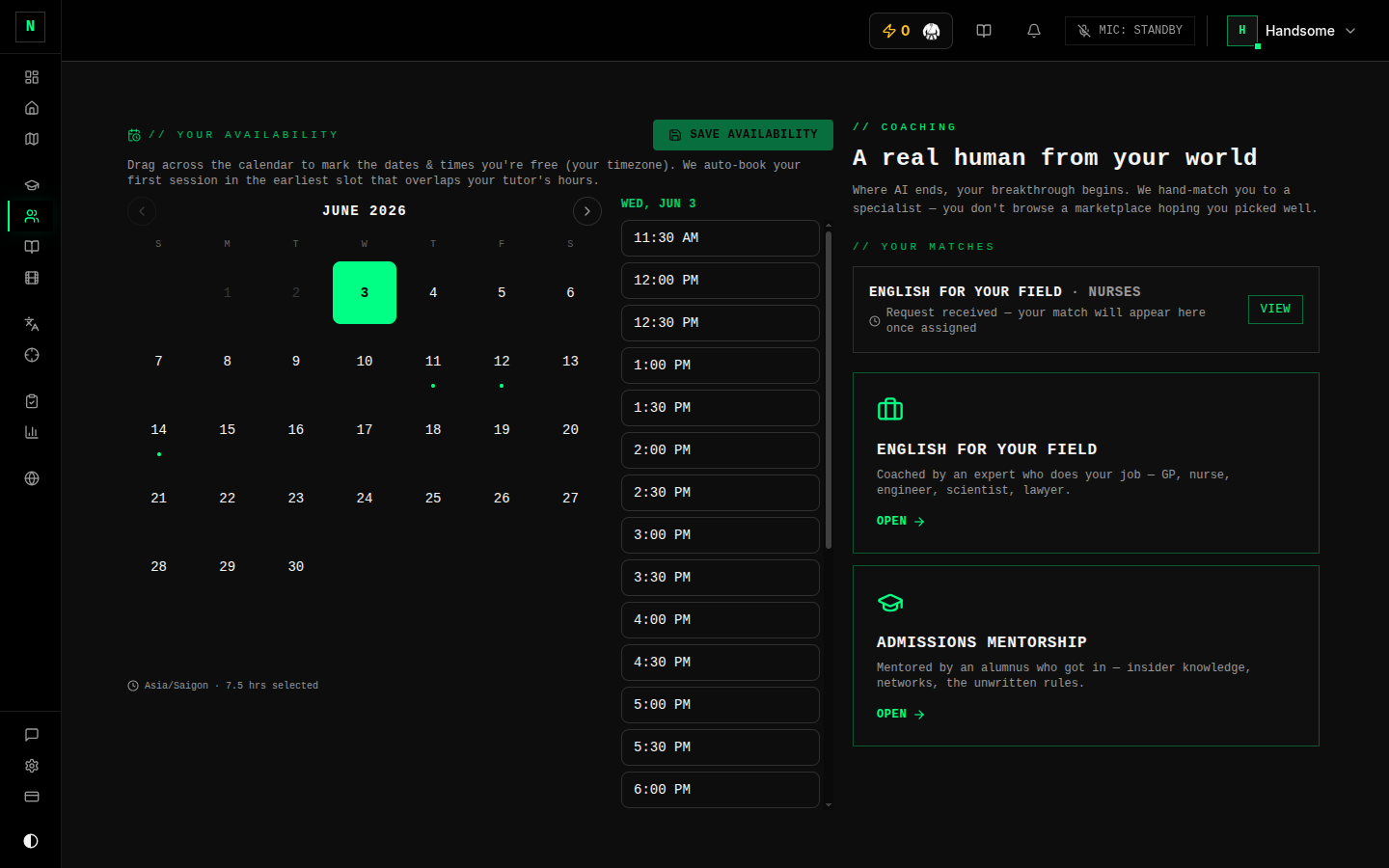Open the crosshair target icon in sidebar

(x=32, y=355)
